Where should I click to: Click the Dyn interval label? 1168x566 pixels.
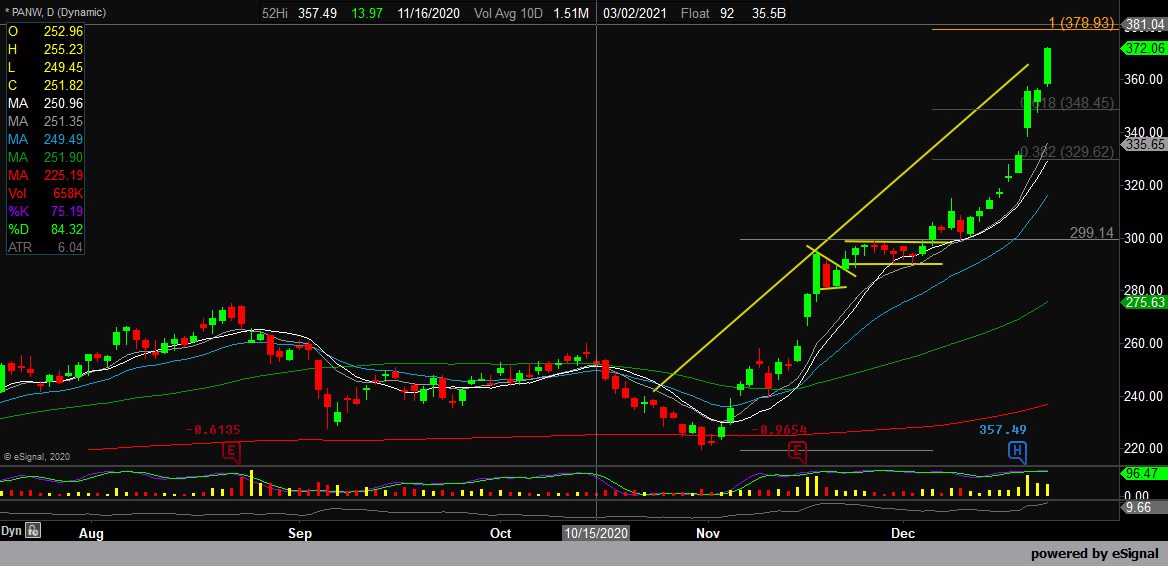click(11, 531)
